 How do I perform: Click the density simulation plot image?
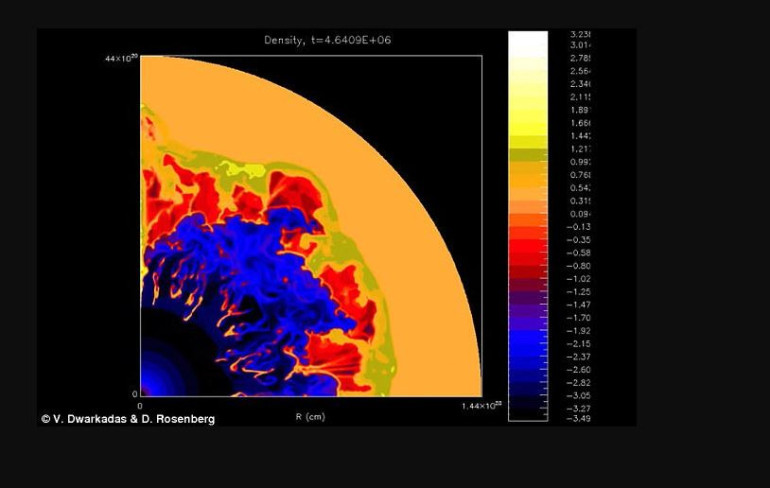coord(311,226)
